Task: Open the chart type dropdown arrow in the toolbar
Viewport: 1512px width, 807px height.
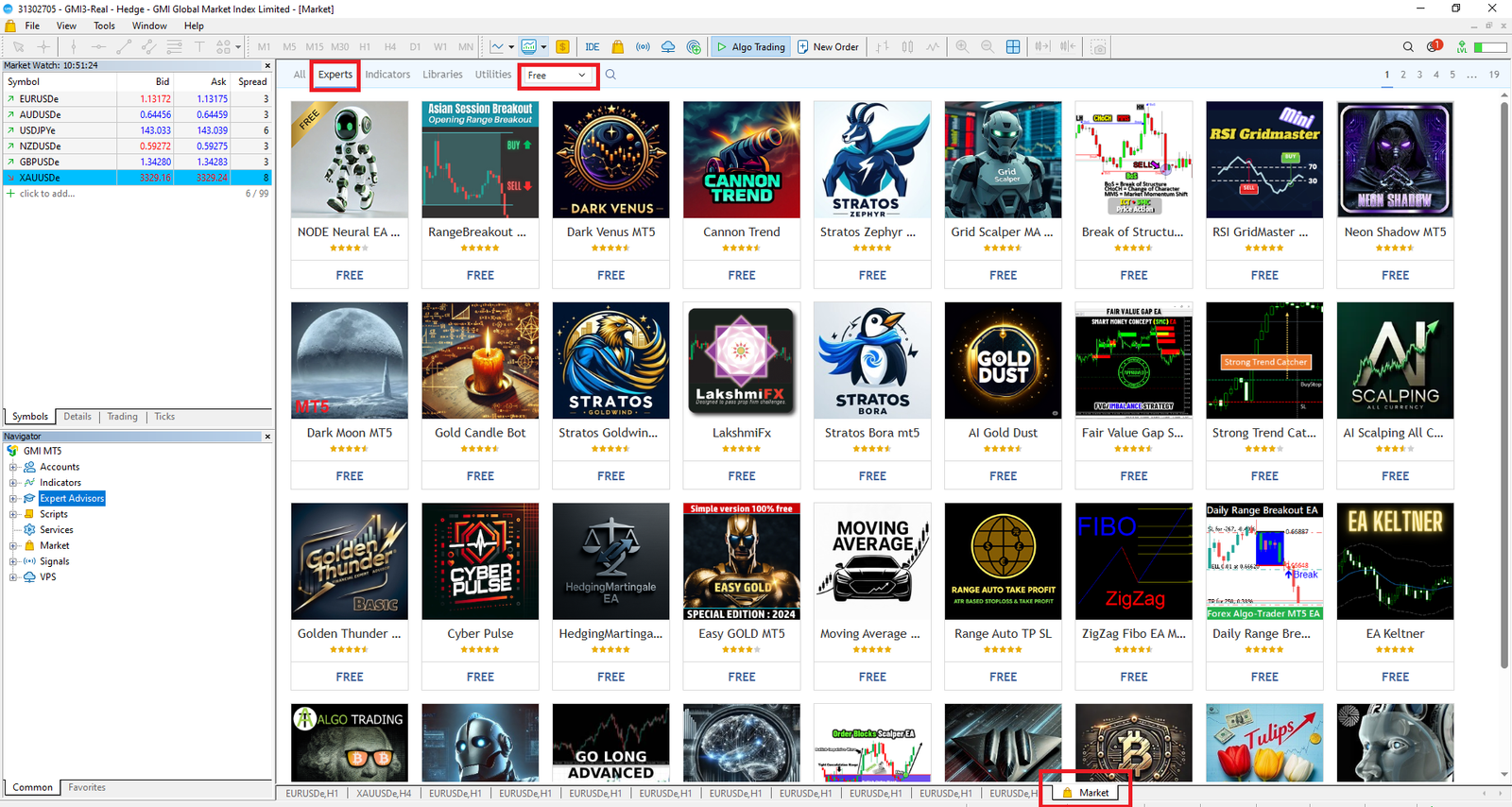Action: point(511,47)
